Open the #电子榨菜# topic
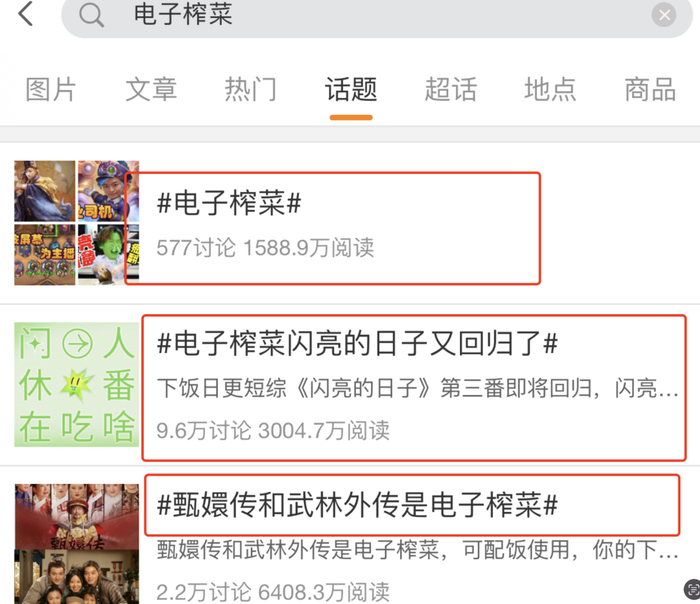Viewport: 700px width, 604px height. tap(229, 203)
